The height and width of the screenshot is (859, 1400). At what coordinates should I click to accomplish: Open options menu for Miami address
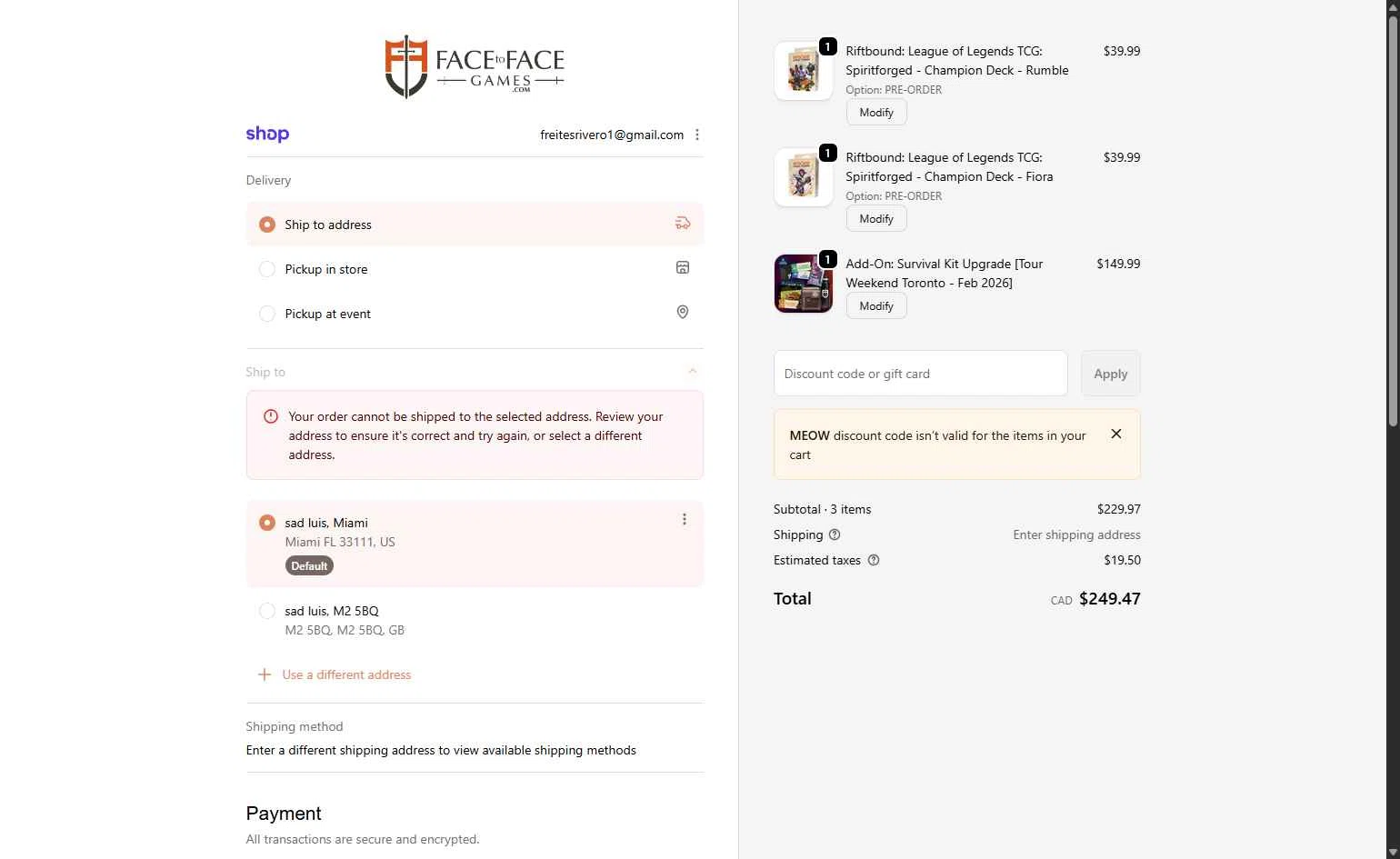click(685, 519)
